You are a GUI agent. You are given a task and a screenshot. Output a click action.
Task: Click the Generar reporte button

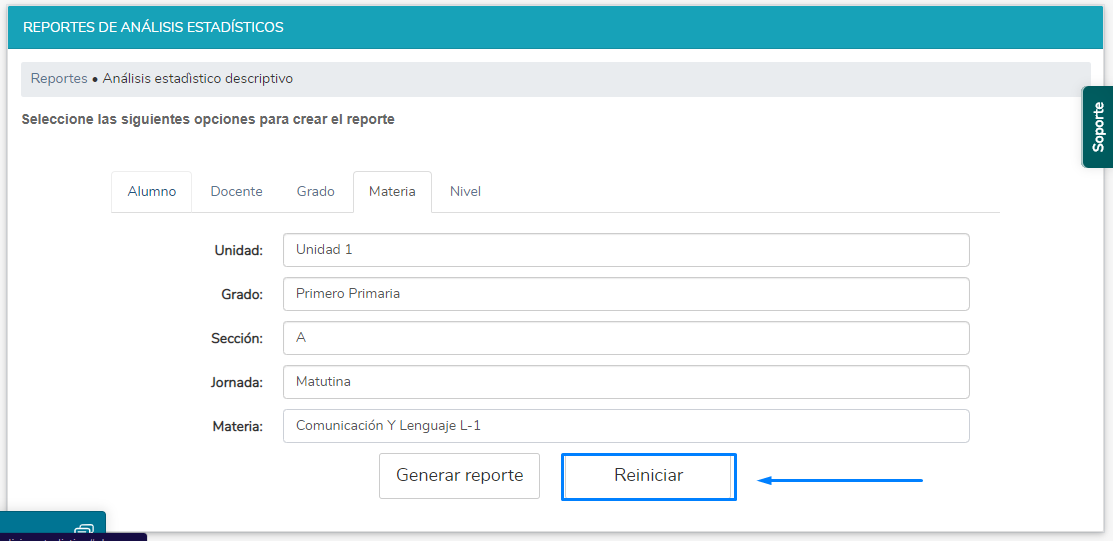click(x=459, y=476)
